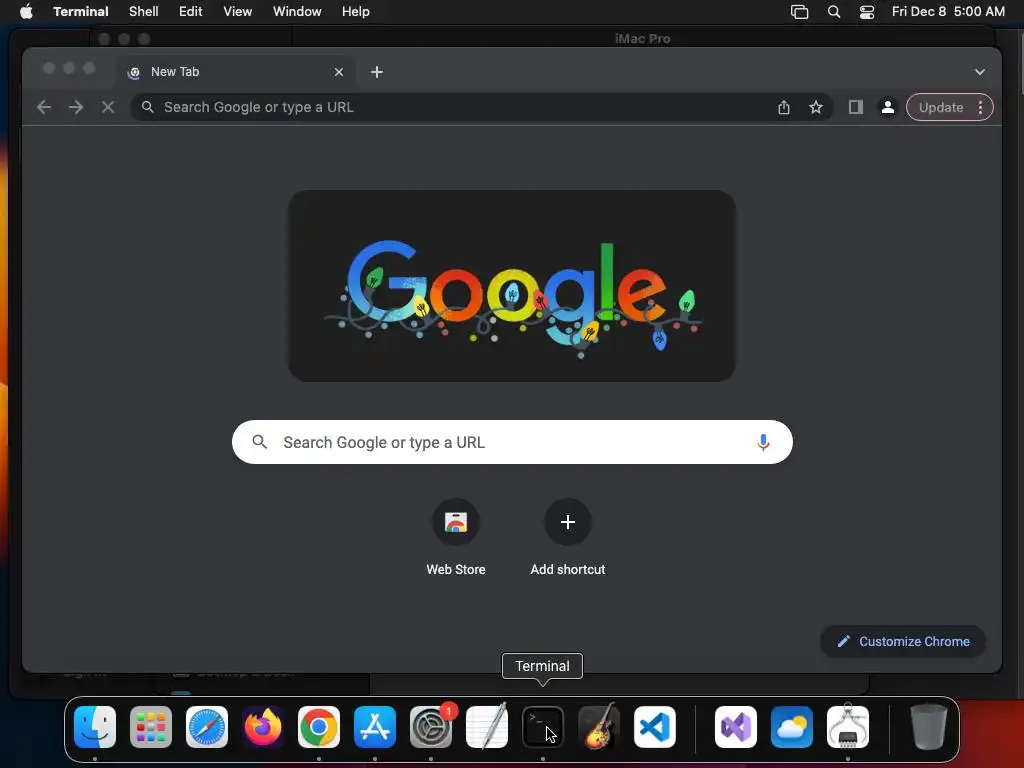The width and height of the screenshot is (1024, 768).
Task: Expand the tab search chevron
Action: [980, 72]
